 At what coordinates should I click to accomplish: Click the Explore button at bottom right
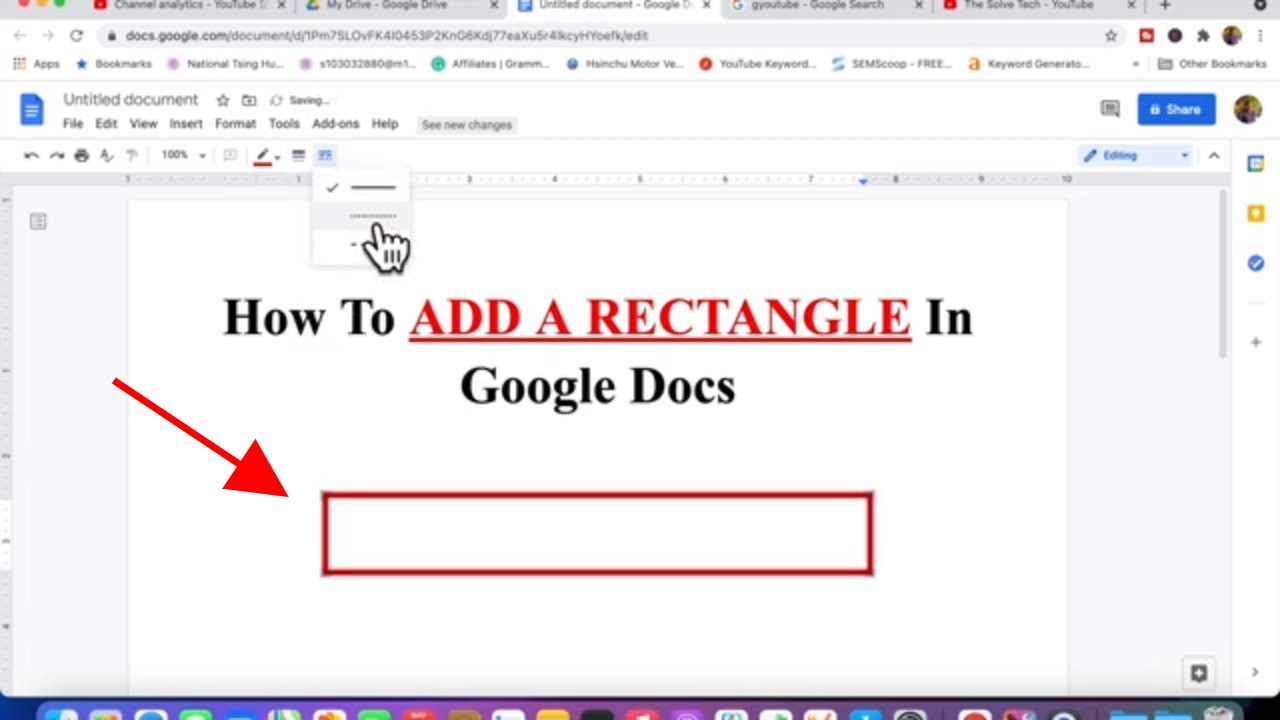tap(1198, 673)
